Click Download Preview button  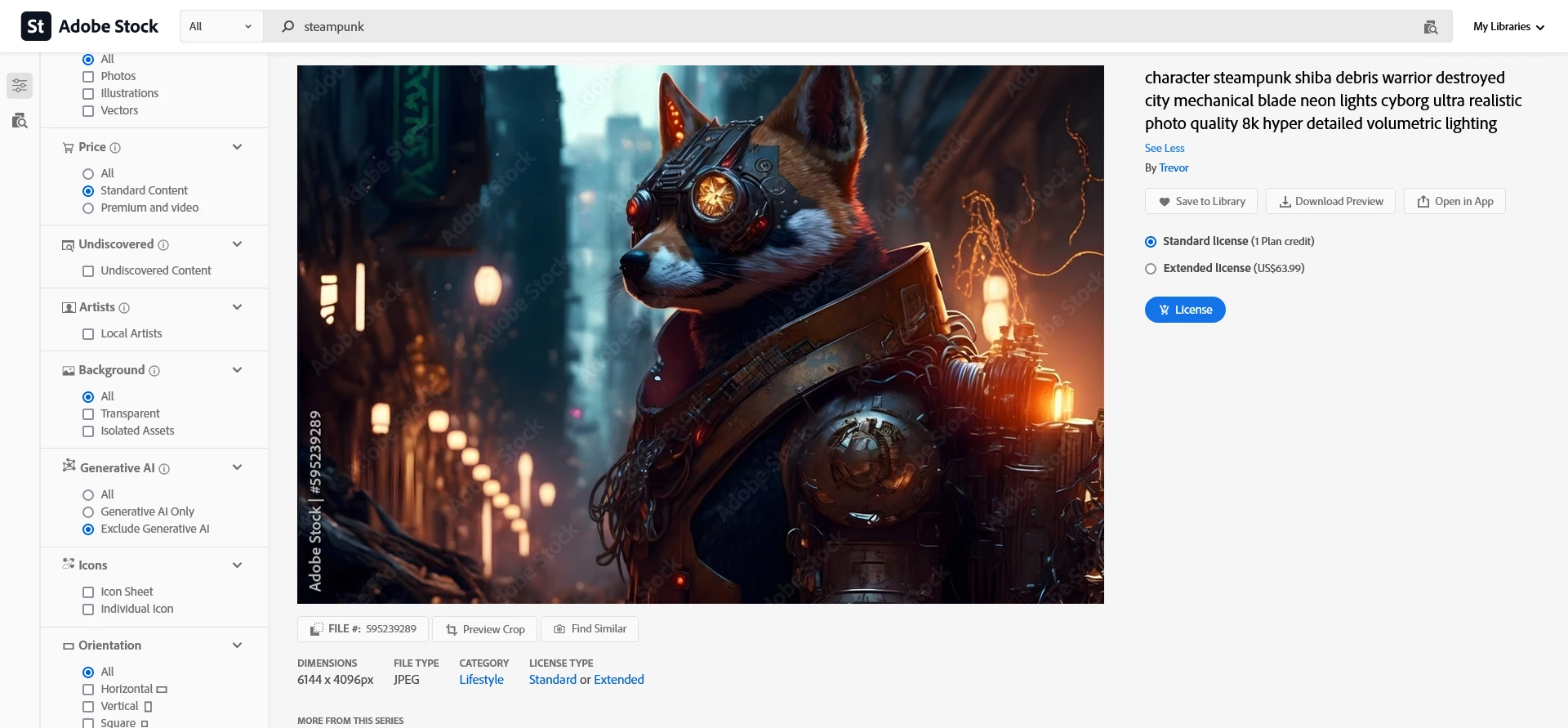tap(1330, 202)
